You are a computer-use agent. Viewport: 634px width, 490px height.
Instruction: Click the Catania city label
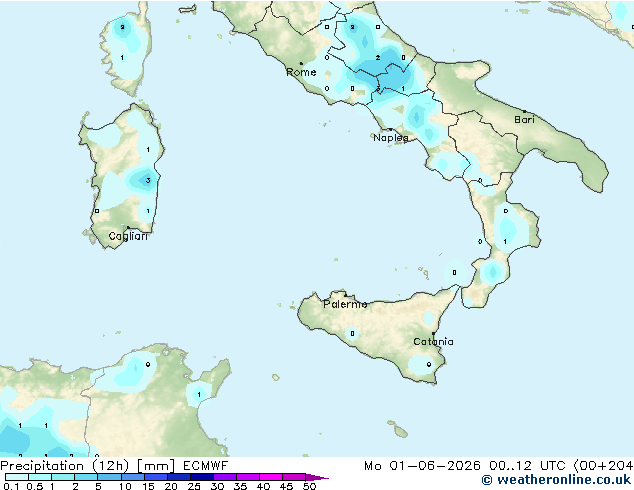tap(433, 342)
